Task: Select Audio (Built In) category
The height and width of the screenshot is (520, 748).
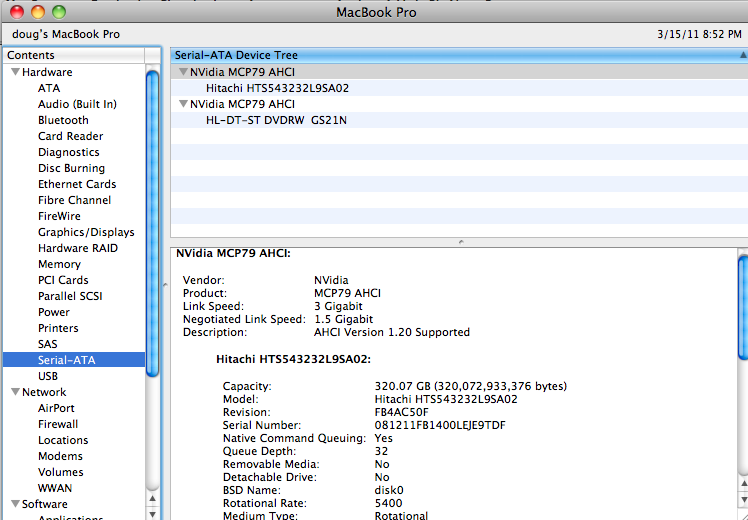Action: tap(77, 104)
